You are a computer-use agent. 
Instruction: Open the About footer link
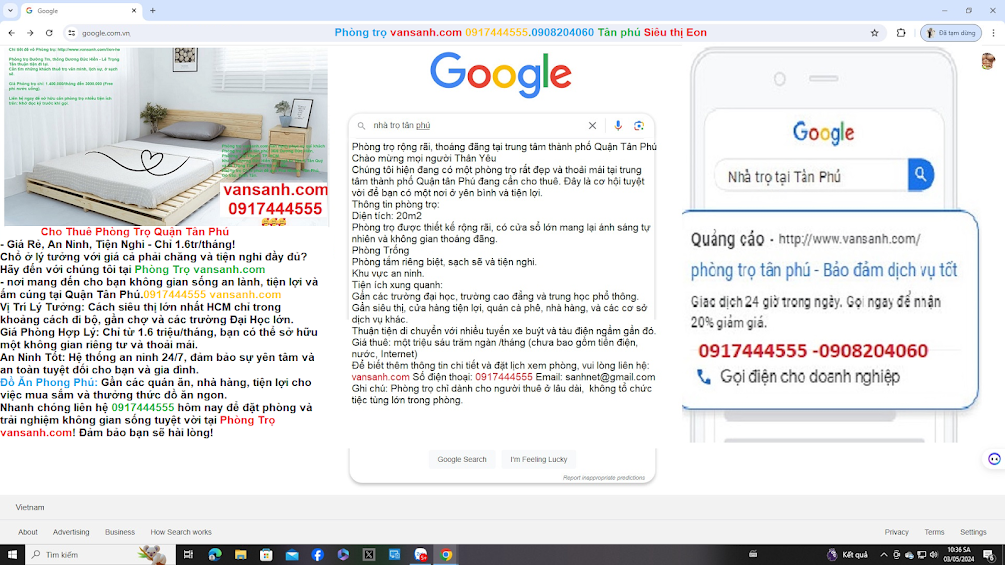pos(28,532)
